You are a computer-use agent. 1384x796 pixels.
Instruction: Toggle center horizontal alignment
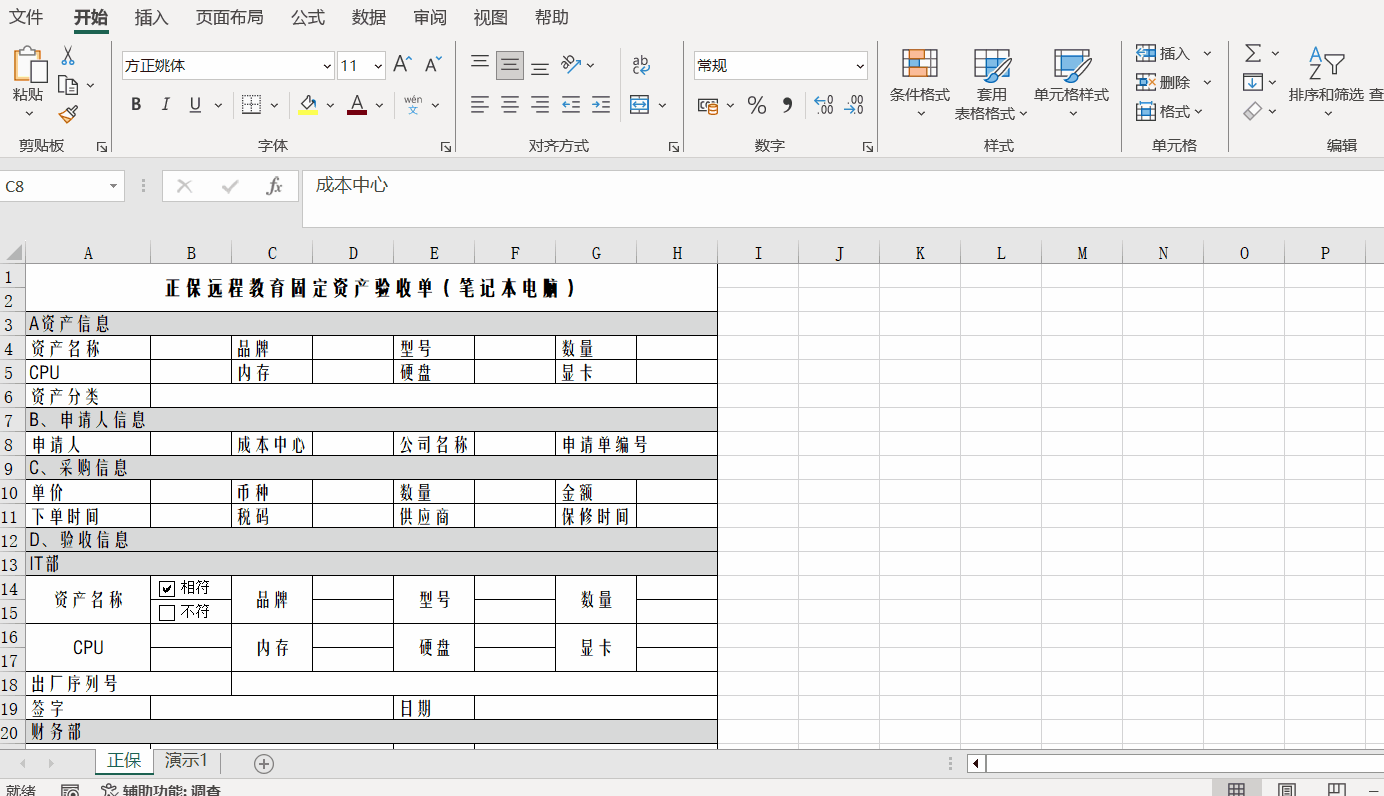coord(510,105)
